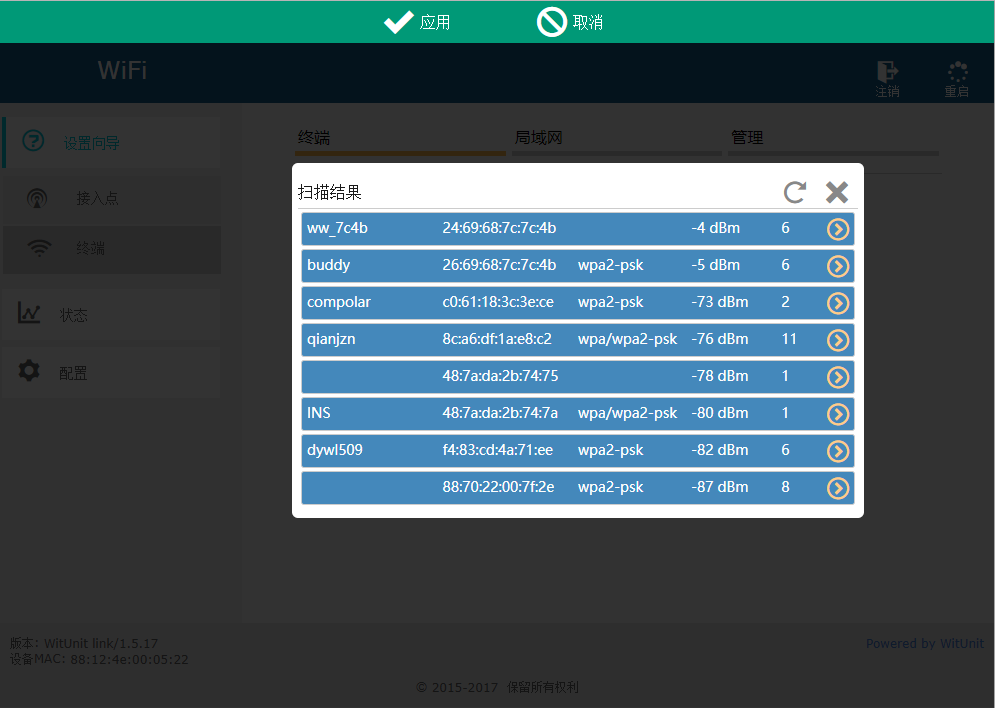
Task: Click the 扫描结果 dialog title
Action: tap(329, 192)
